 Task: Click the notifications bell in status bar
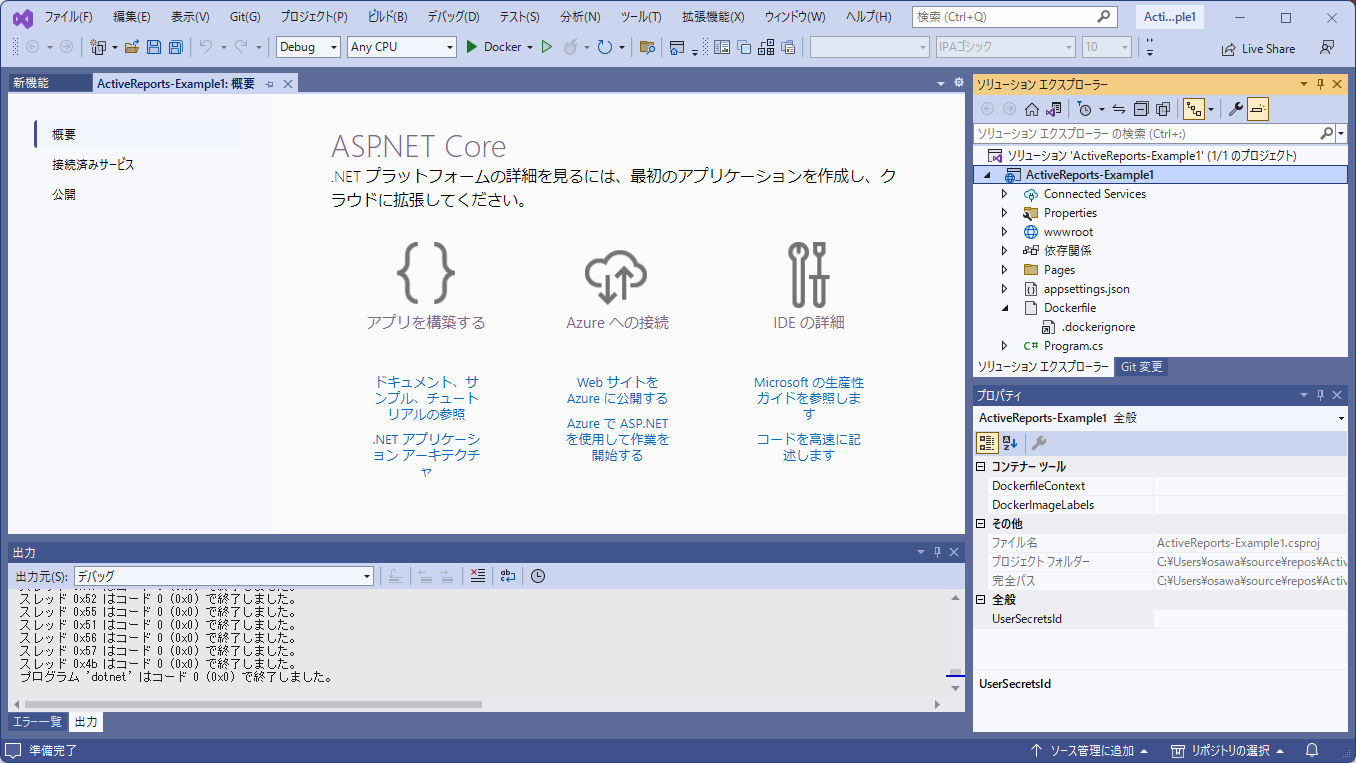tap(1312, 750)
